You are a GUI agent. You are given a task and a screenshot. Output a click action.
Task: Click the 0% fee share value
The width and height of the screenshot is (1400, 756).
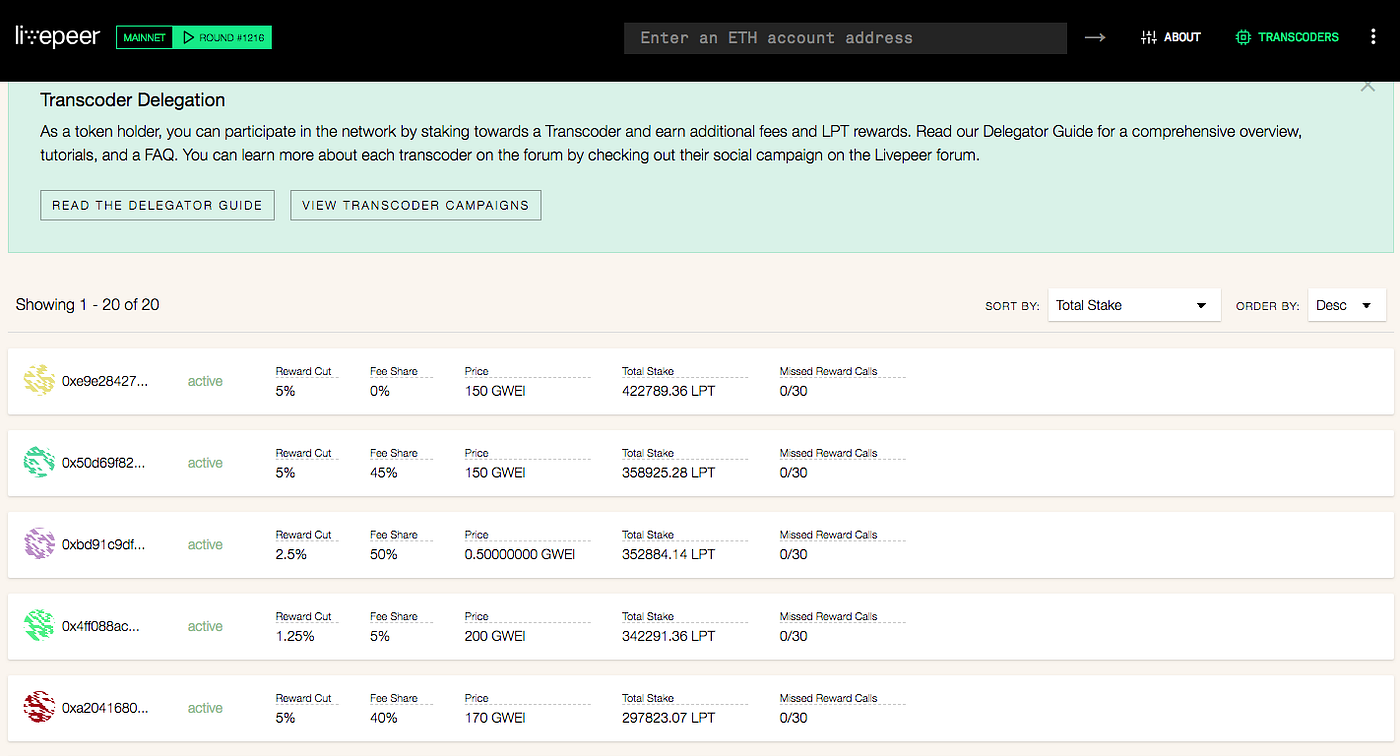(x=380, y=391)
